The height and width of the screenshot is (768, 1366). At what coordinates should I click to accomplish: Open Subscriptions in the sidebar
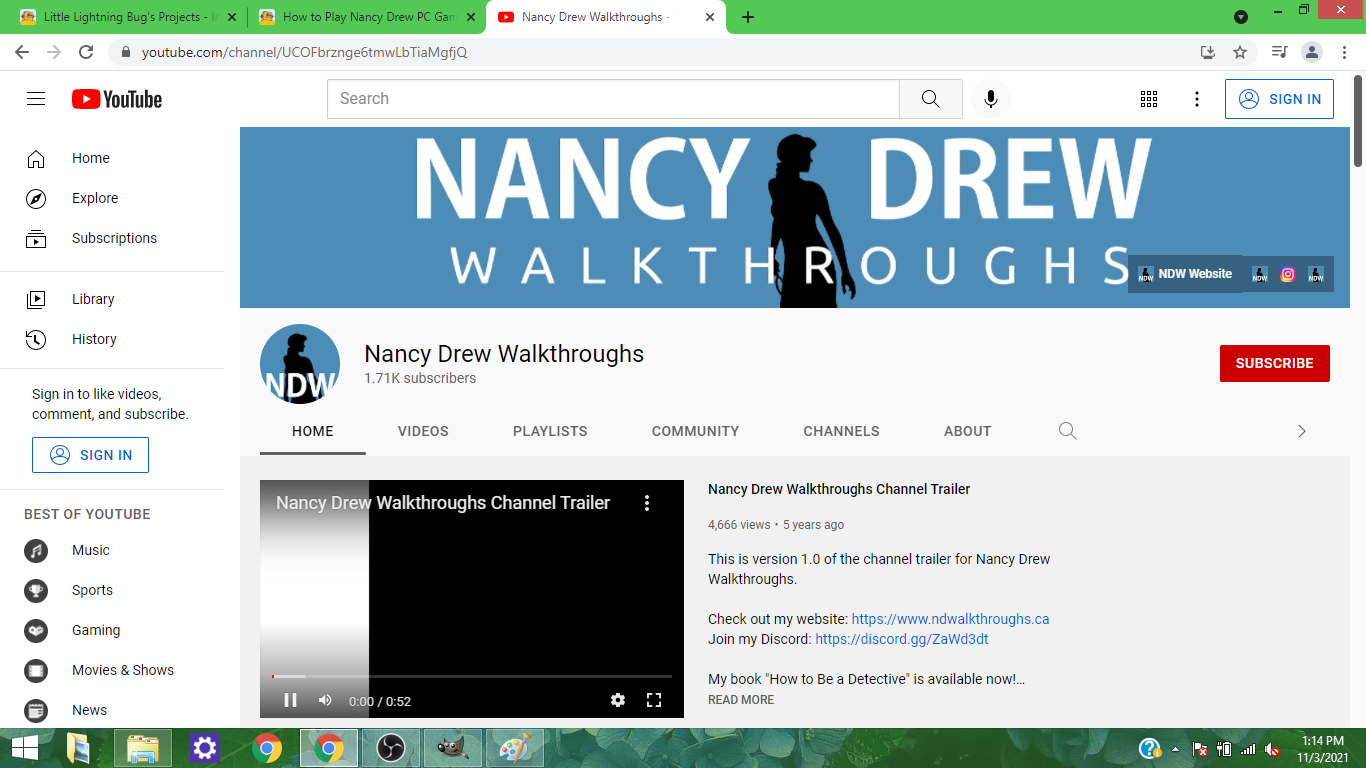click(x=112, y=238)
